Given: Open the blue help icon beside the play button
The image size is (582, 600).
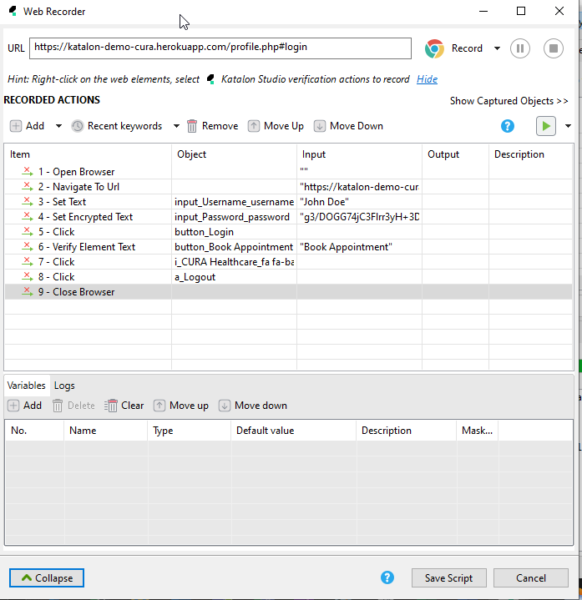Looking at the screenshot, I should click(x=507, y=126).
